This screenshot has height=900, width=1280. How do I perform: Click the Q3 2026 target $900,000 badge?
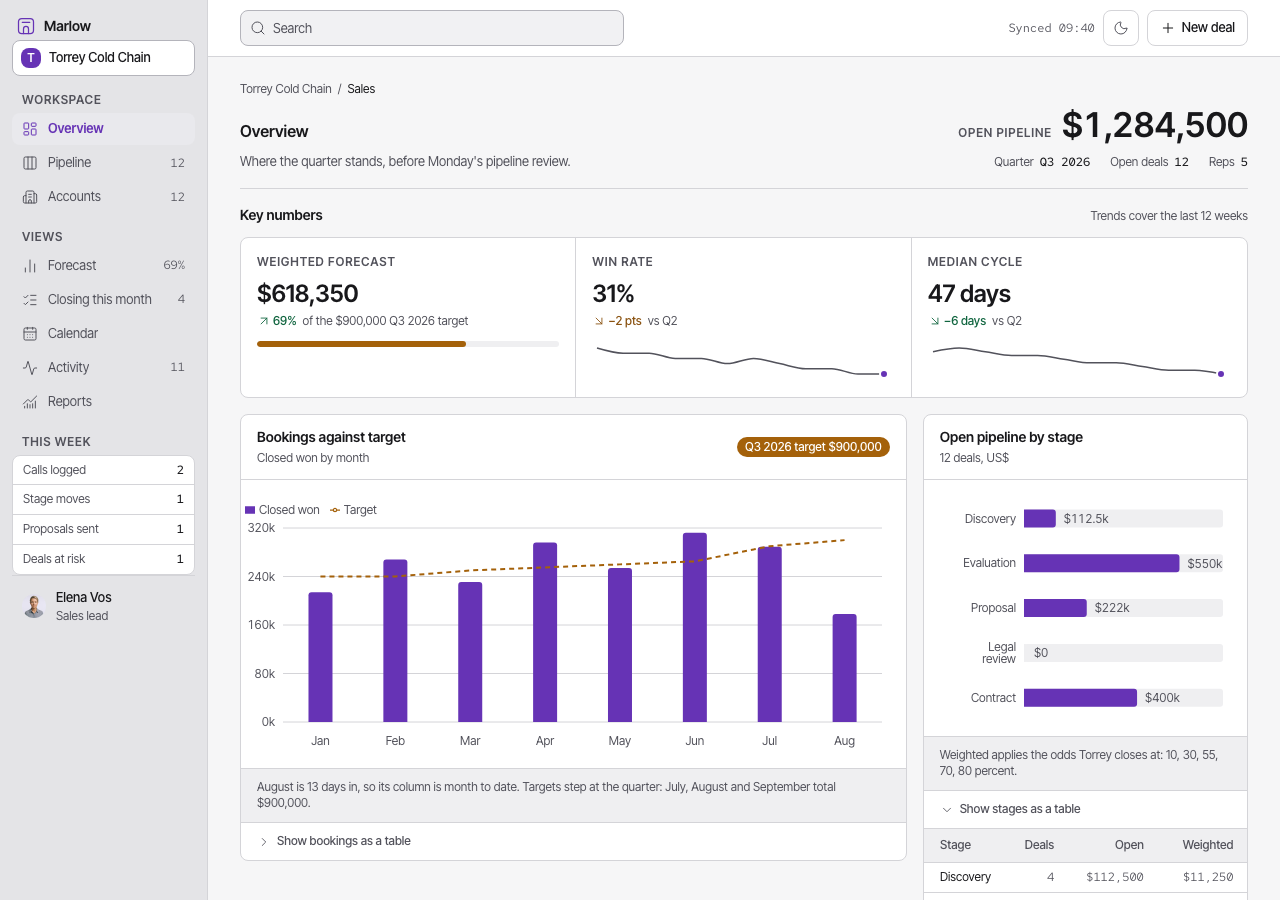[x=813, y=447]
